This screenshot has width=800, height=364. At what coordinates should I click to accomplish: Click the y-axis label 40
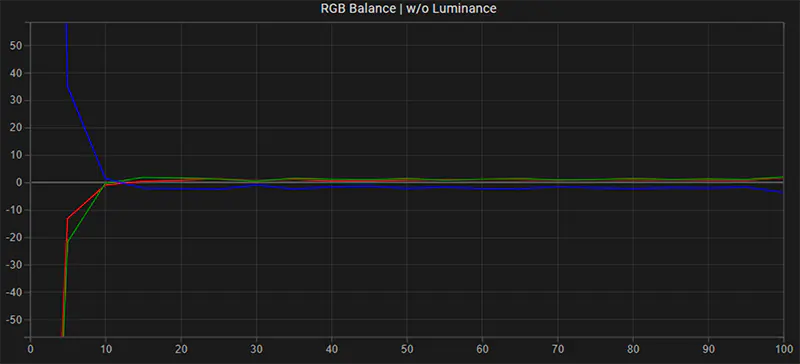(15, 73)
